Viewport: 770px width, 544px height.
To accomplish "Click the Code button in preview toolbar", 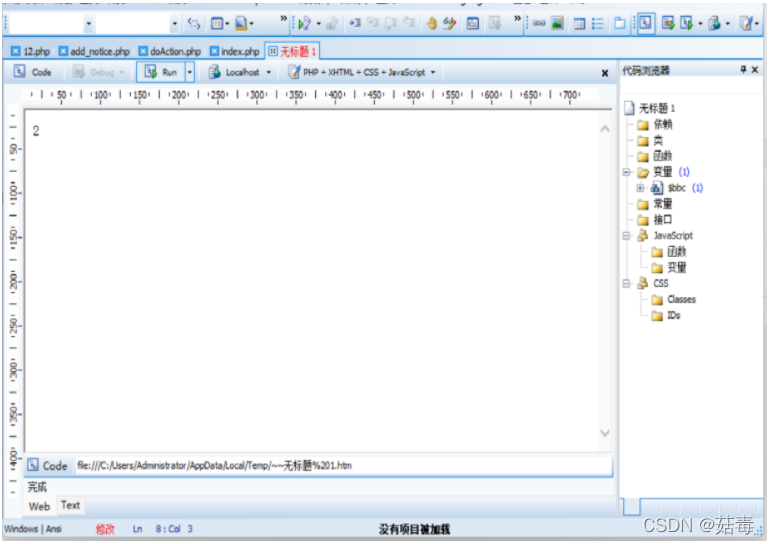I will tap(32, 72).
